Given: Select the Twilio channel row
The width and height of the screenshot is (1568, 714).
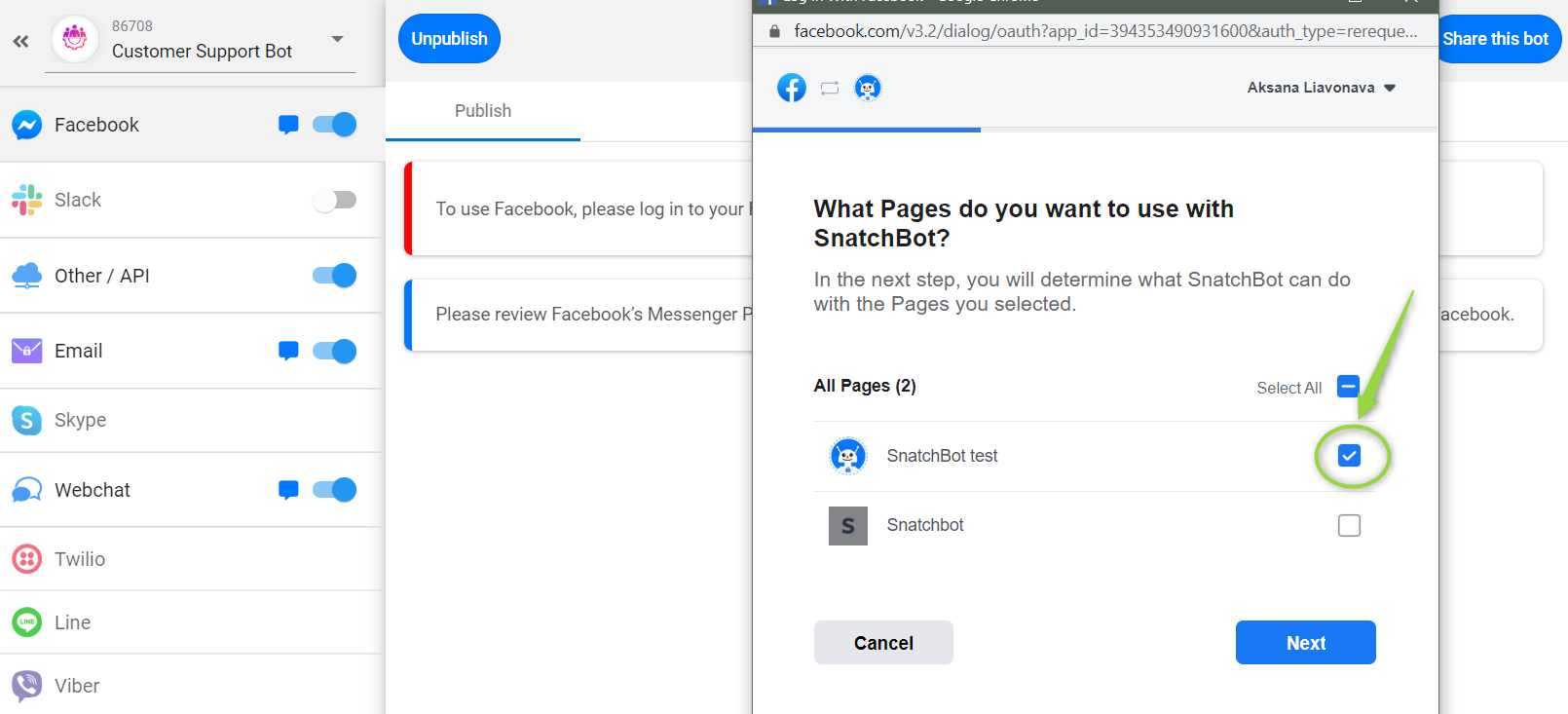Looking at the screenshot, I should click(x=192, y=559).
